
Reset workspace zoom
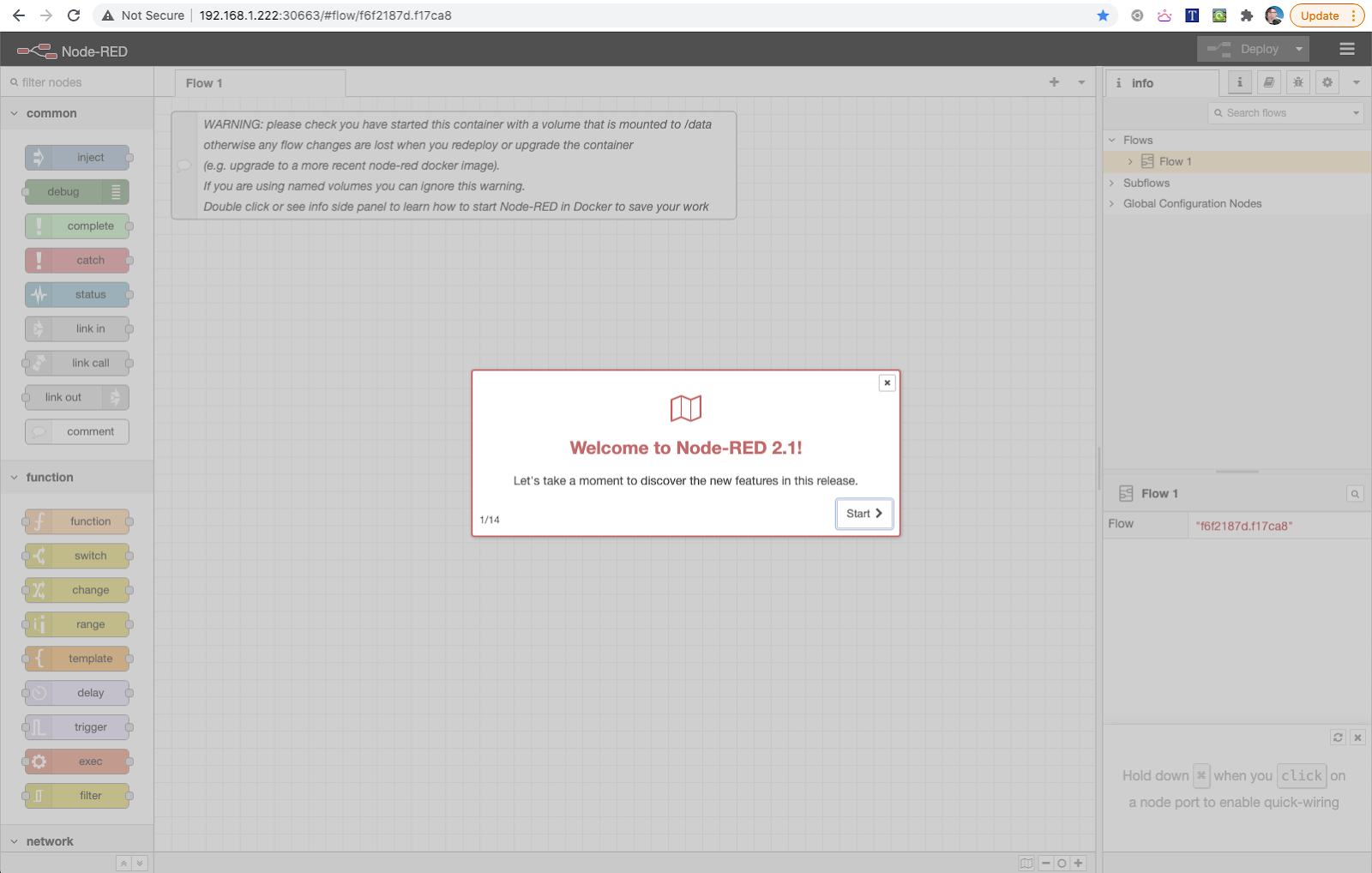pos(1062,863)
